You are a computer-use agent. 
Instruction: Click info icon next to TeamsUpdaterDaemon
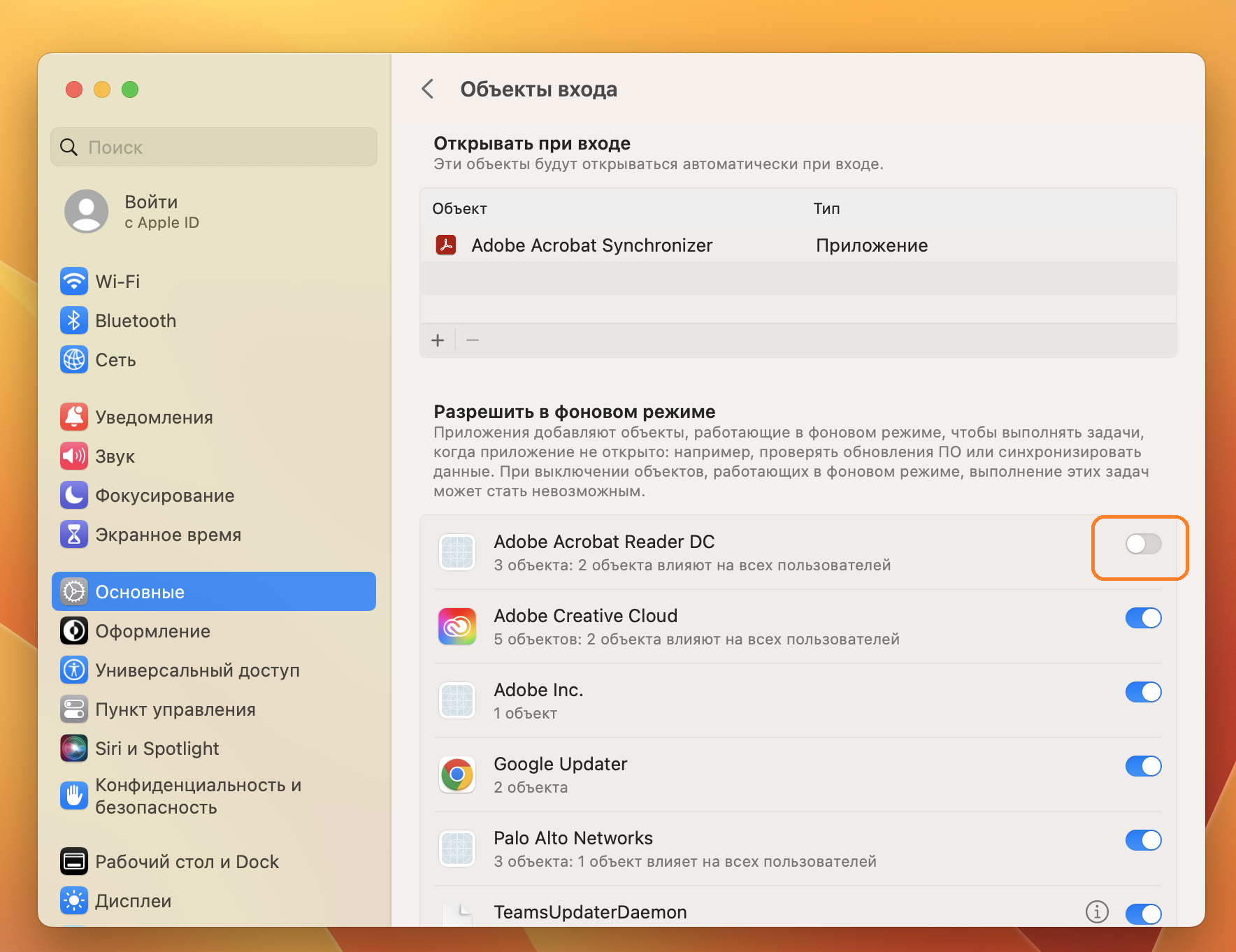tap(1097, 911)
